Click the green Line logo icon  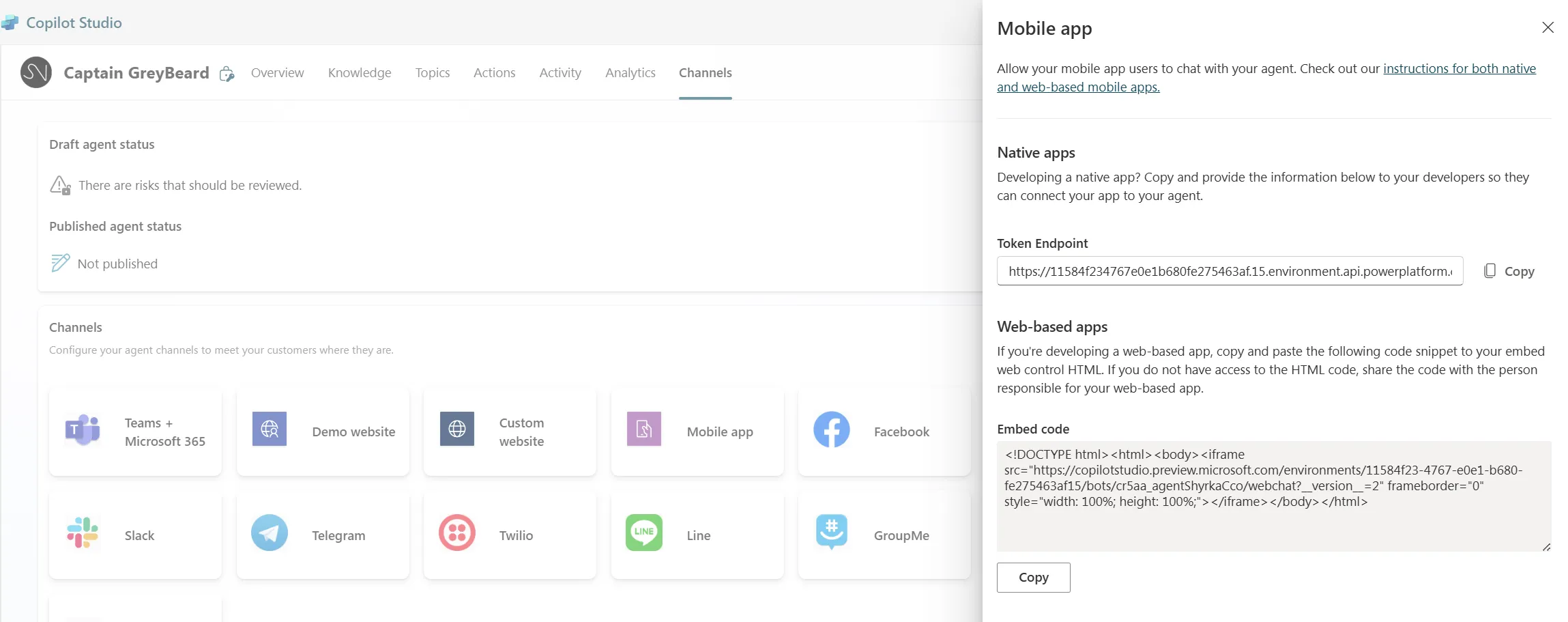coord(644,533)
